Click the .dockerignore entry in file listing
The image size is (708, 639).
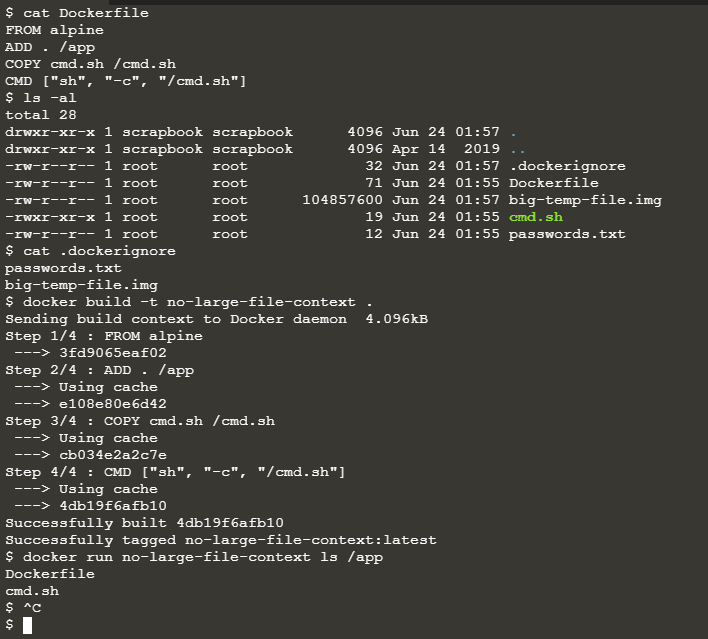pyautogui.click(x=568, y=166)
